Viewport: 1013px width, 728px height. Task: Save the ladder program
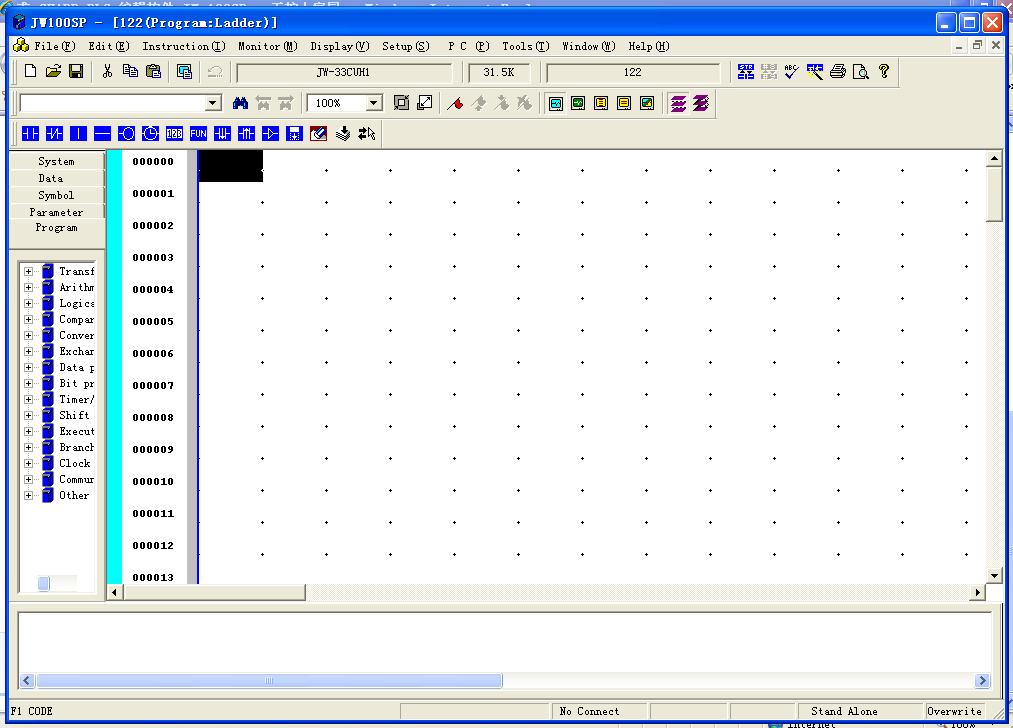(76, 71)
